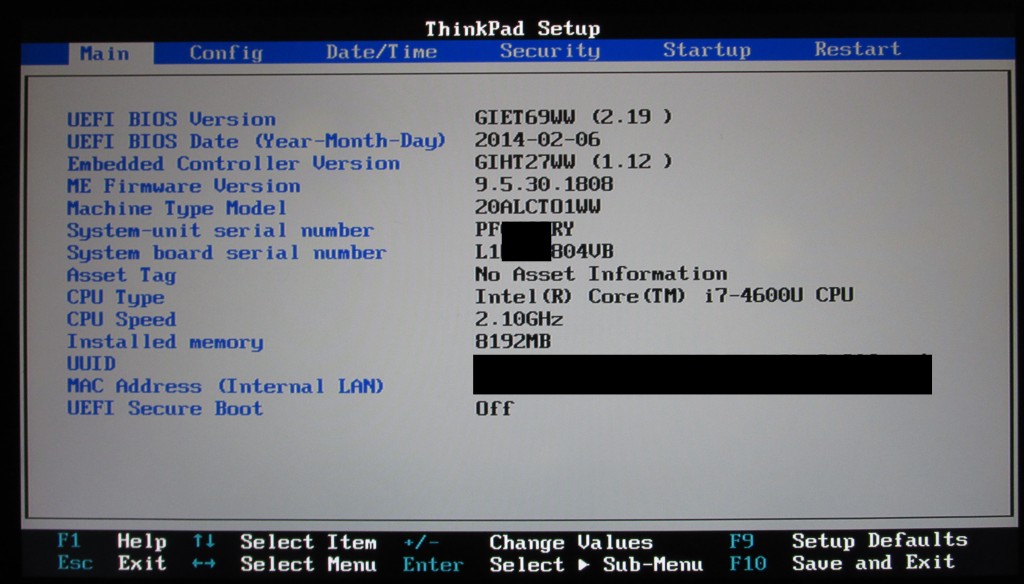The width and height of the screenshot is (1024, 584).
Task: Click the Secure Boot Off value
Action: (x=494, y=409)
